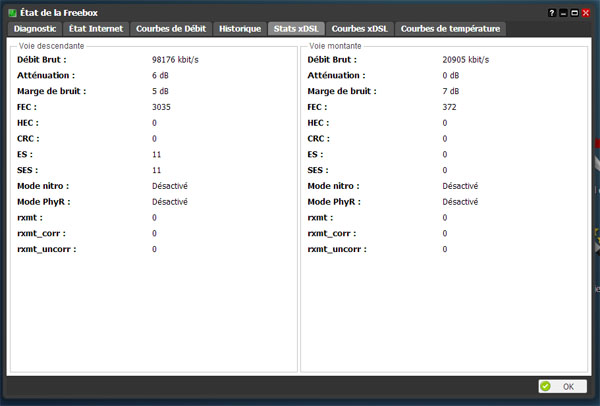Click the help question mark icon
The width and height of the screenshot is (600, 406).
click(x=551, y=13)
